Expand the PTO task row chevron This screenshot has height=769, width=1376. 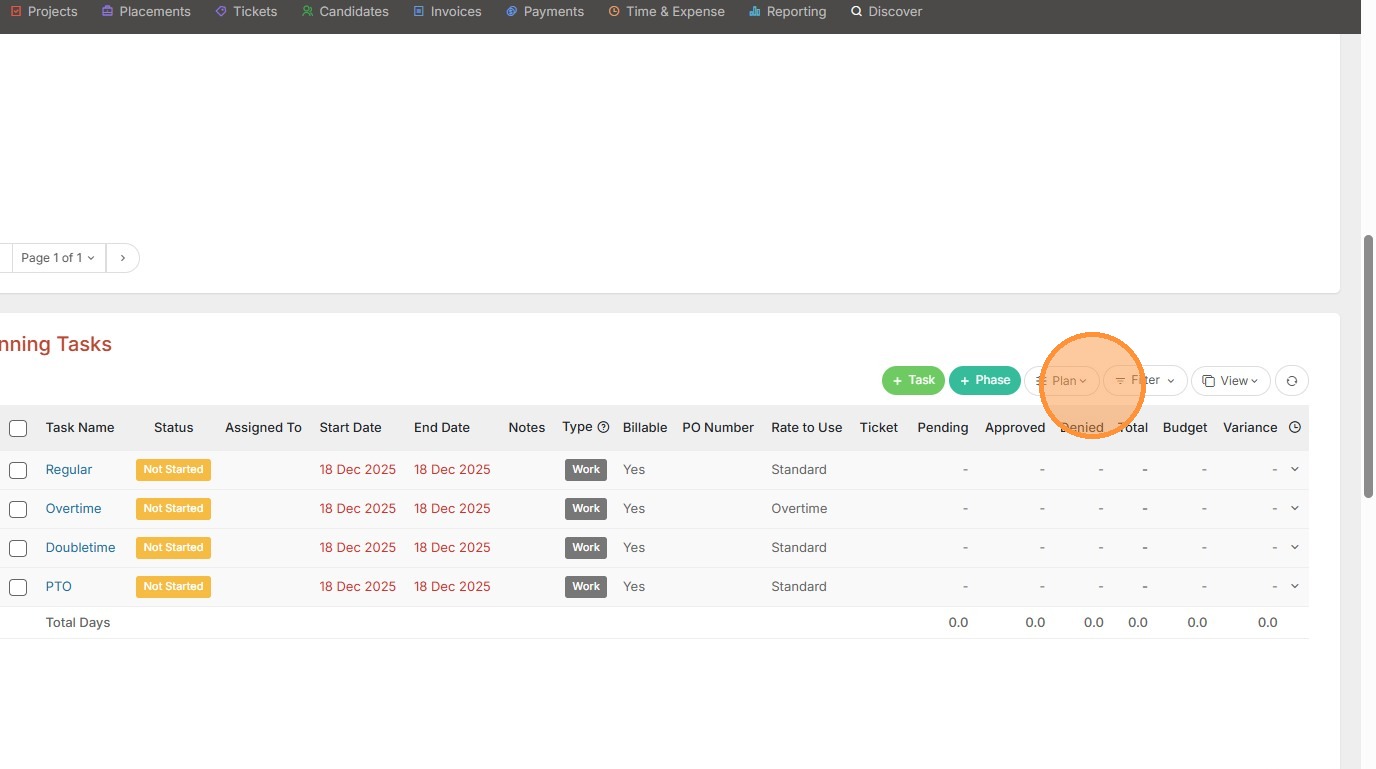1295,586
